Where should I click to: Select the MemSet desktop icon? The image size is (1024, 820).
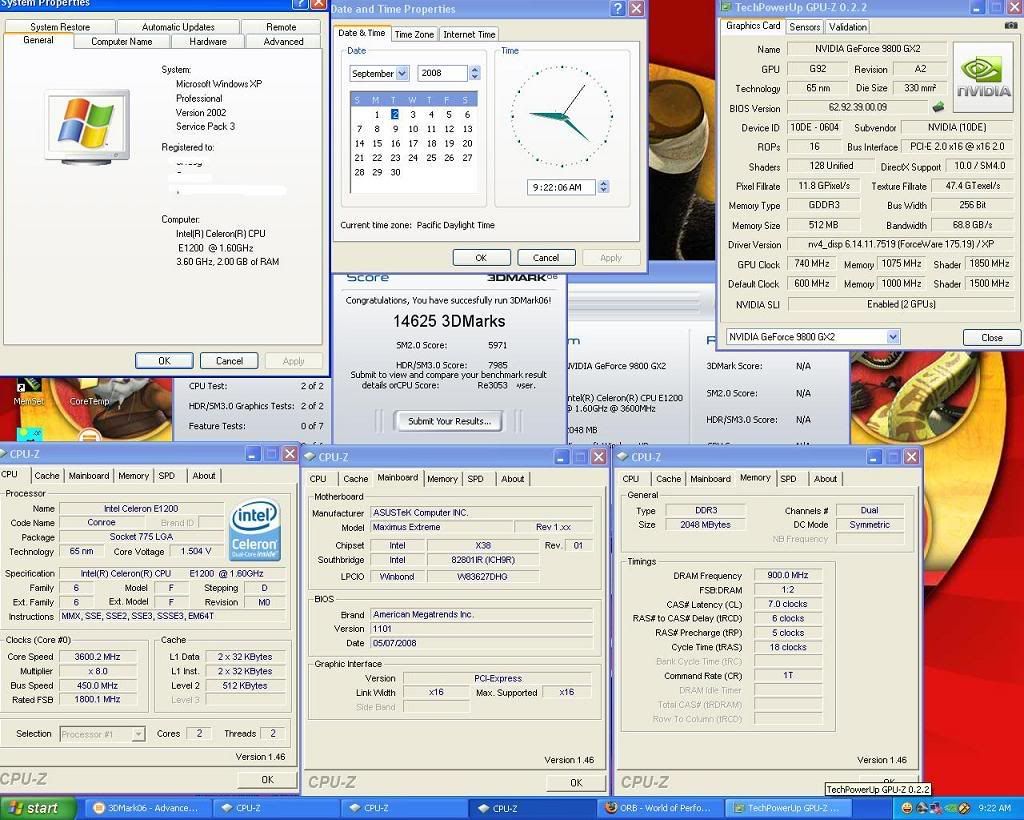coord(29,392)
